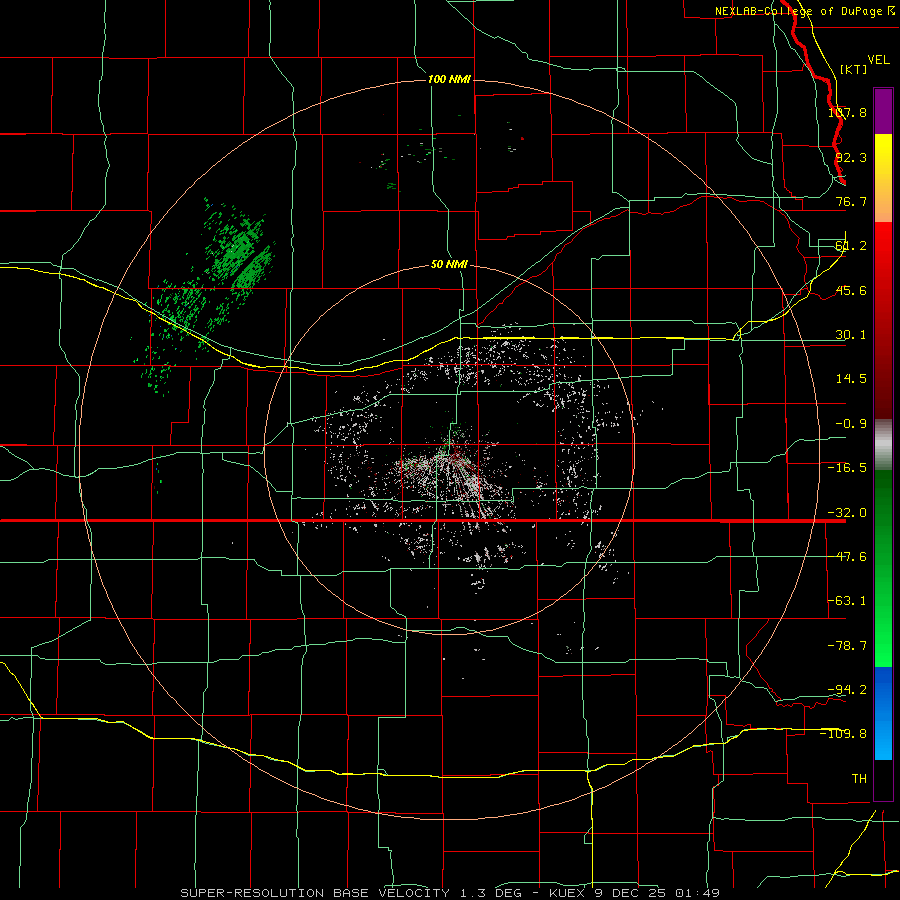900x900 pixels.
Task: Click the 107.8 value on velocity scale
Action: pyautogui.click(x=847, y=113)
